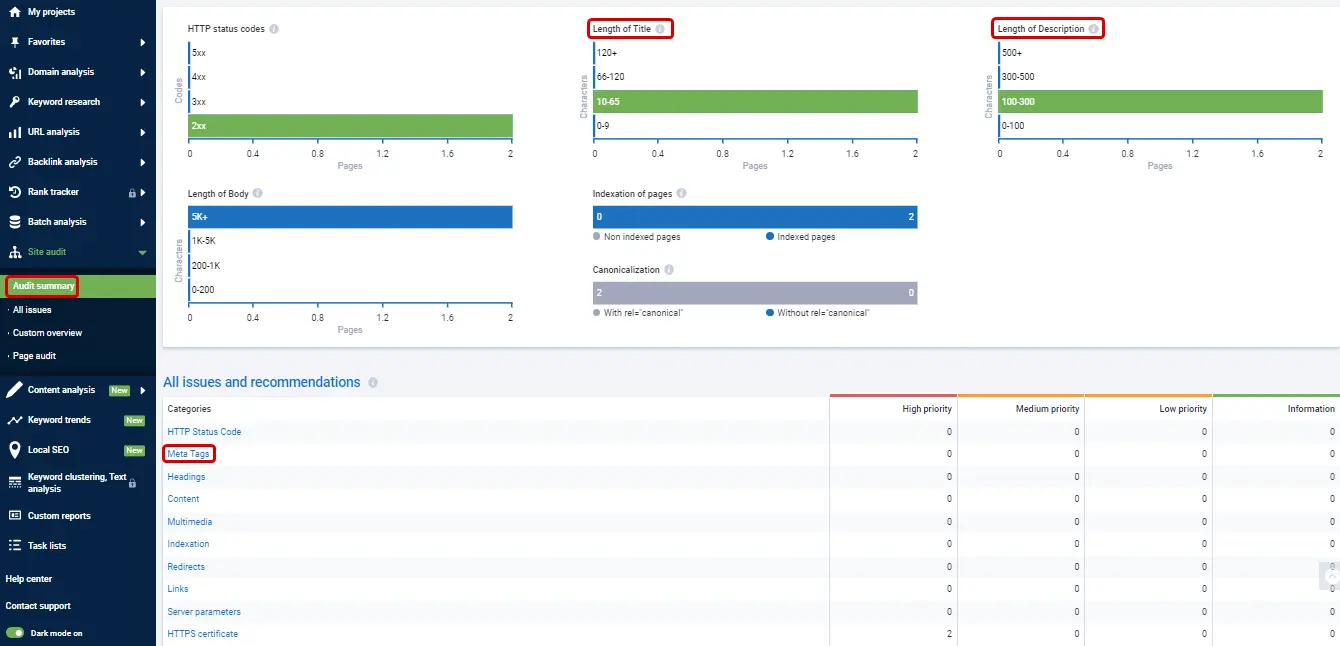This screenshot has width=1340, height=646.
Task: Click info icon beside Length of Title
Action: 660,29
